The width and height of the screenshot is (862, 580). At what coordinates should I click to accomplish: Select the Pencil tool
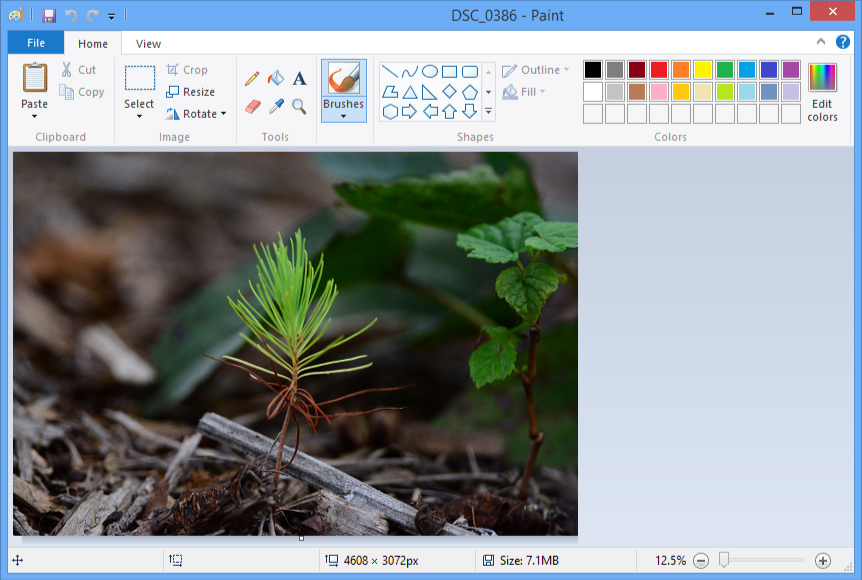251,77
